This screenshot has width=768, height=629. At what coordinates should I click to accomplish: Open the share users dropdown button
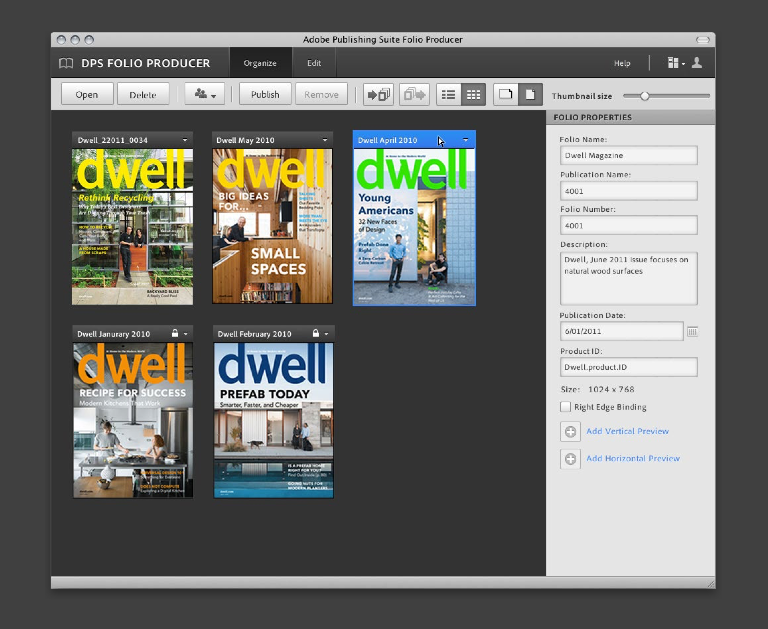pyautogui.click(x=205, y=94)
